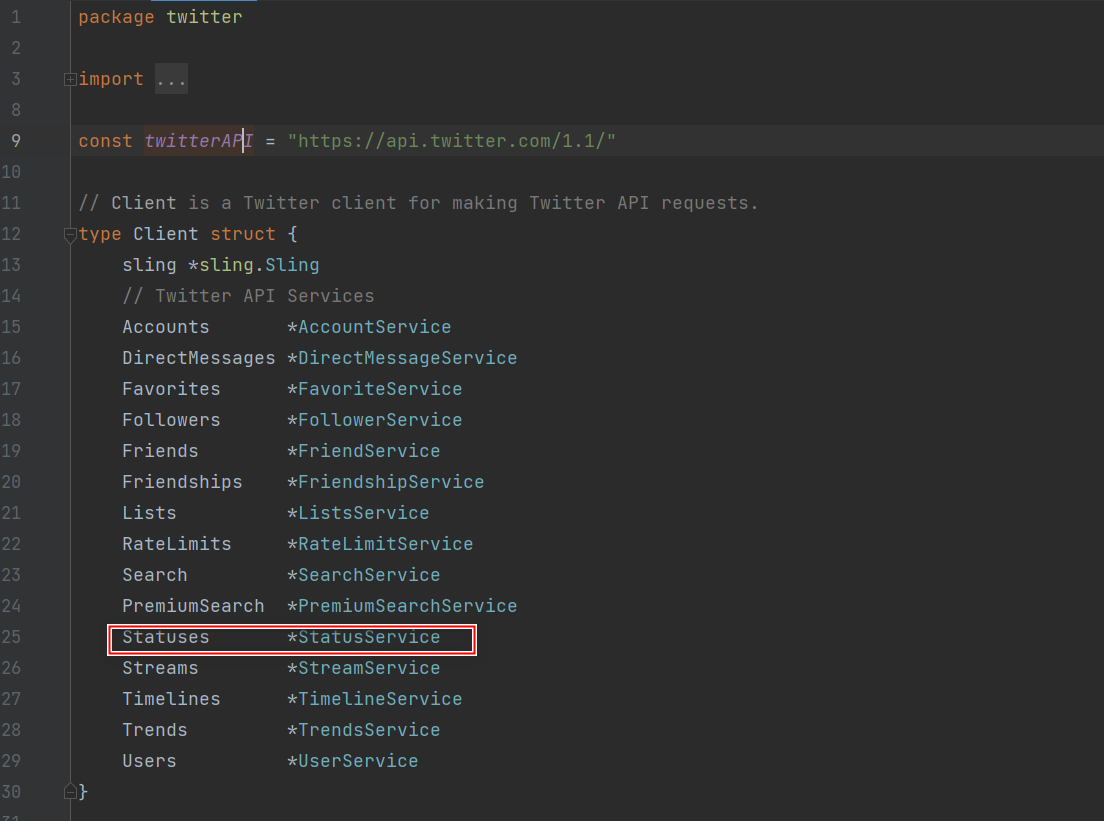Click the closing brace fold marker

pyautogui.click(x=70, y=791)
